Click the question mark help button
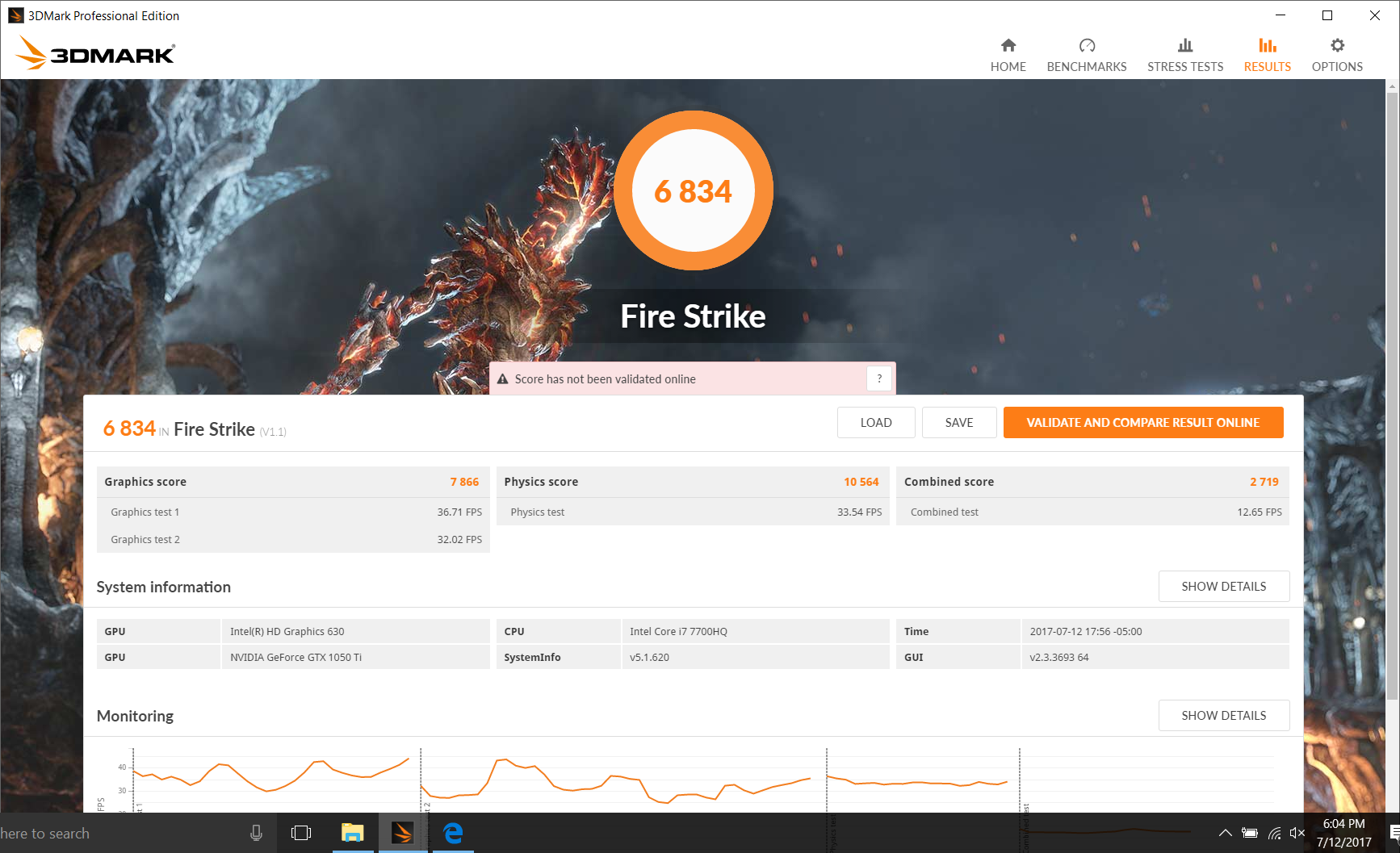The width and height of the screenshot is (1400, 853). pyautogui.click(x=879, y=378)
